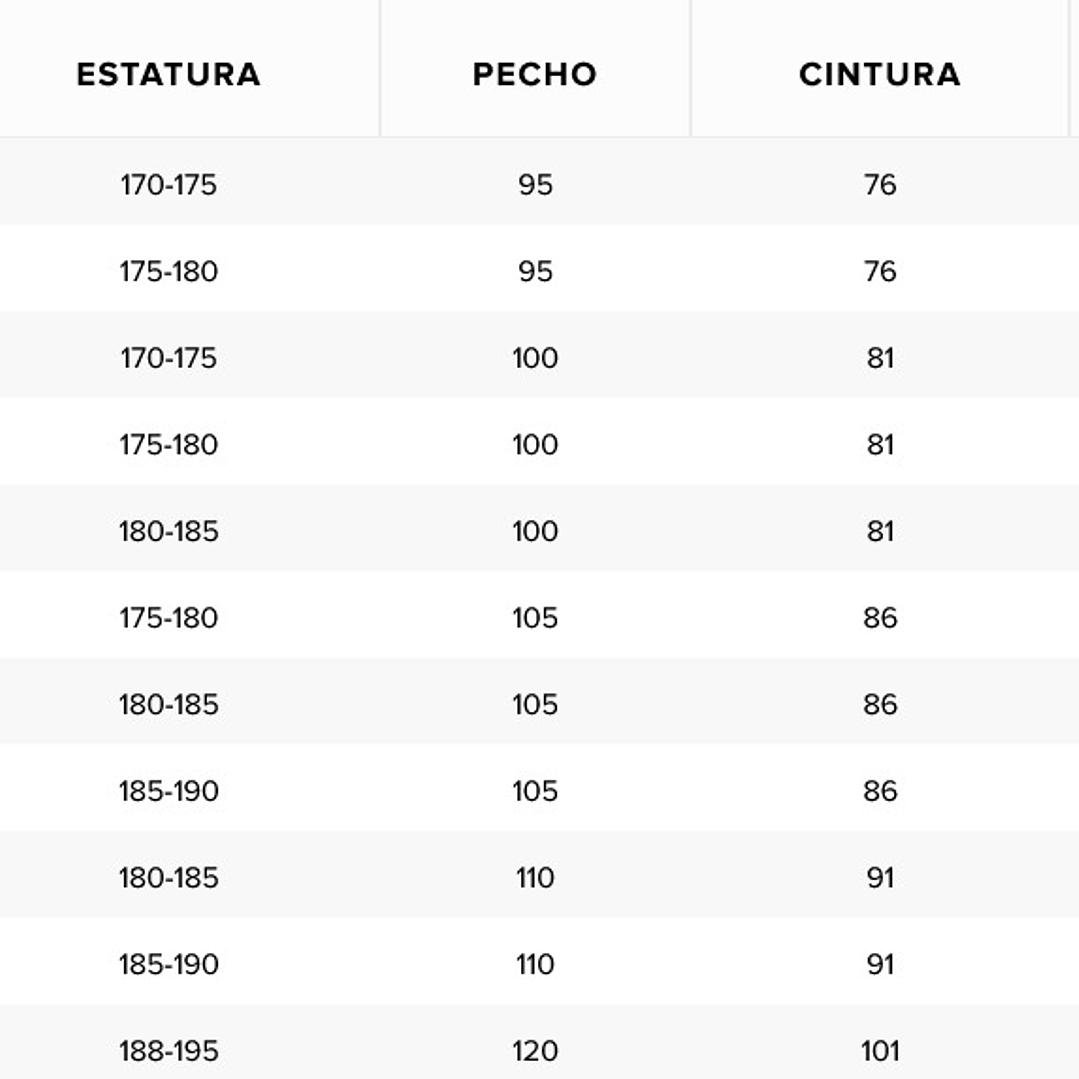Image resolution: width=1079 pixels, height=1079 pixels.
Task: Select estatura 175-180 in the pecho 105 row
Action: [x=168, y=618]
